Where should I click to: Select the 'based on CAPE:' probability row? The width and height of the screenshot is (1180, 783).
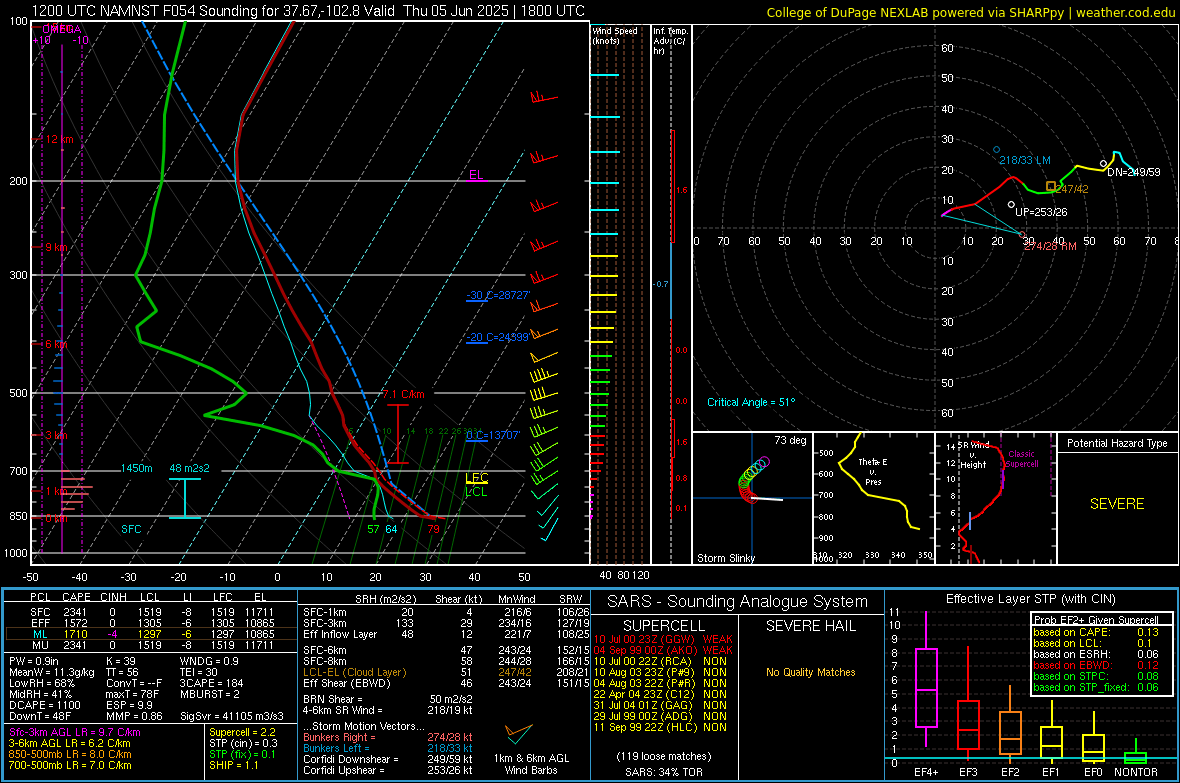coord(1096,632)
